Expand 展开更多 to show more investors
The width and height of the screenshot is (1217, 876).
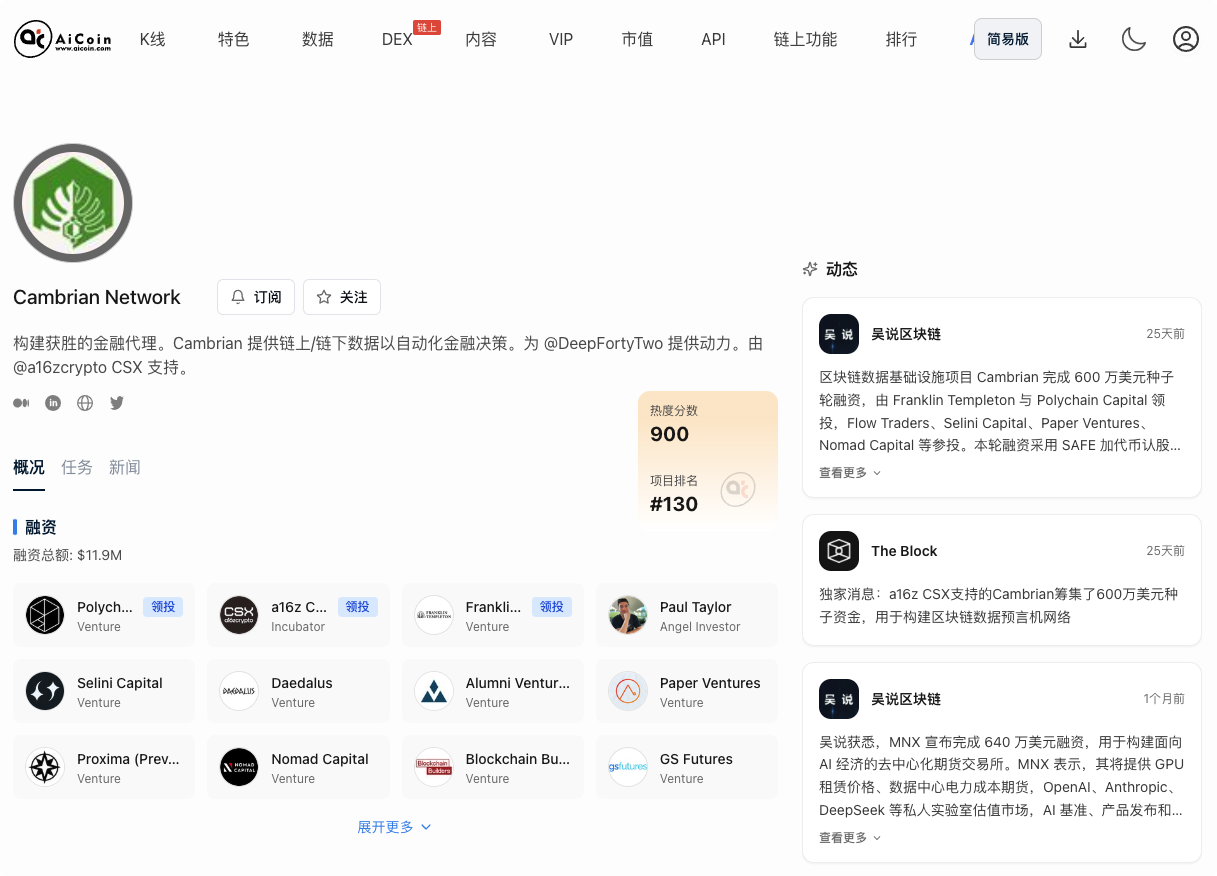tap(394, 827)
